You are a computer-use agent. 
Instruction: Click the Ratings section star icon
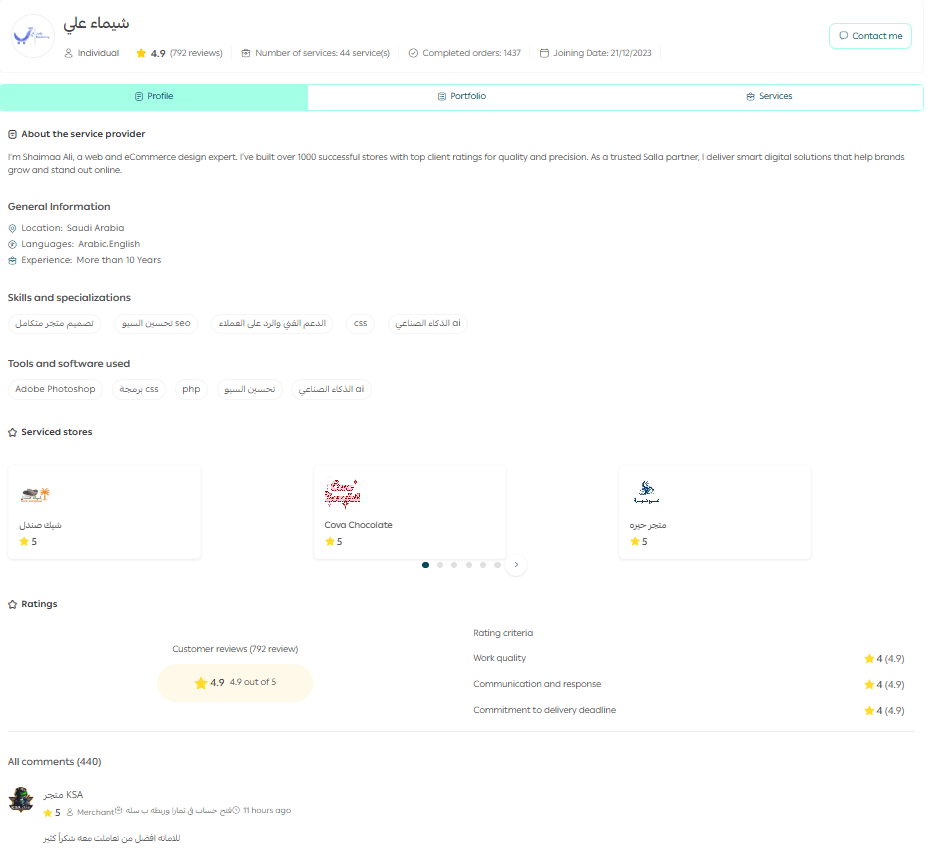click(x=12, y=605)
